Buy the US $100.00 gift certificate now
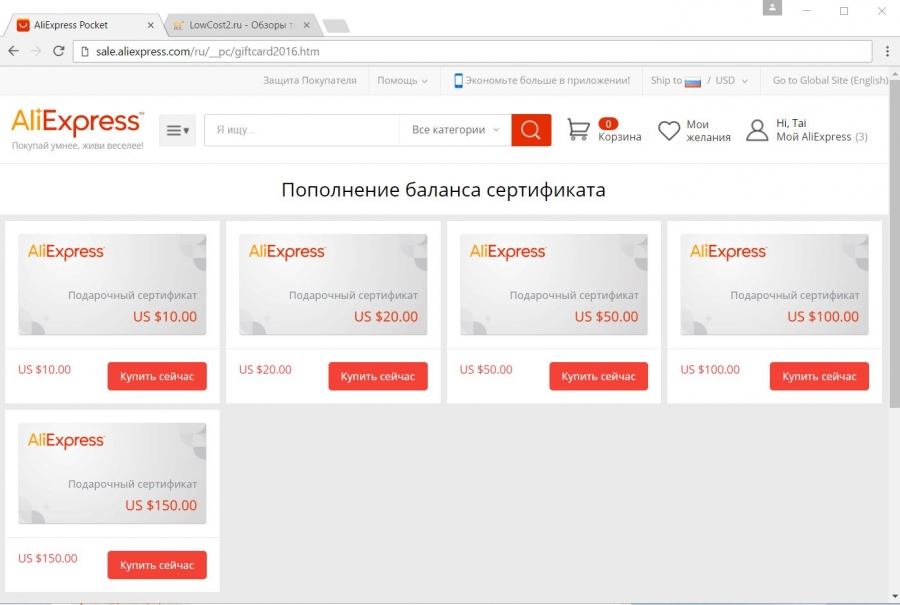 tap(819, 376)
